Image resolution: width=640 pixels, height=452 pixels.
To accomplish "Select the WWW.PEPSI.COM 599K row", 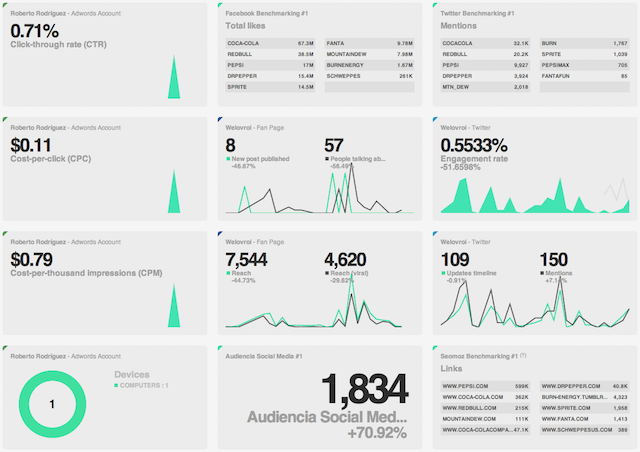I will (x=485, y=386).
